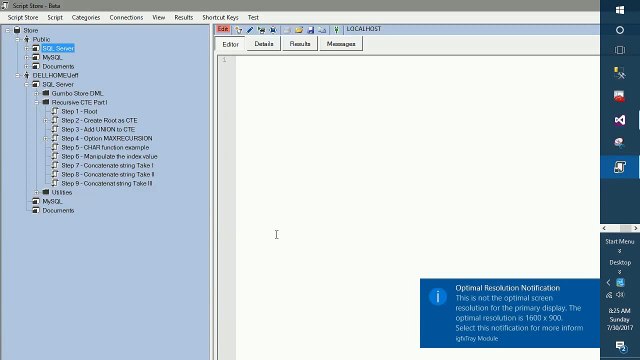This screenshot has height=360, width=640.
Task: Switch to the Editor tab
Action: tap(230, 44)
